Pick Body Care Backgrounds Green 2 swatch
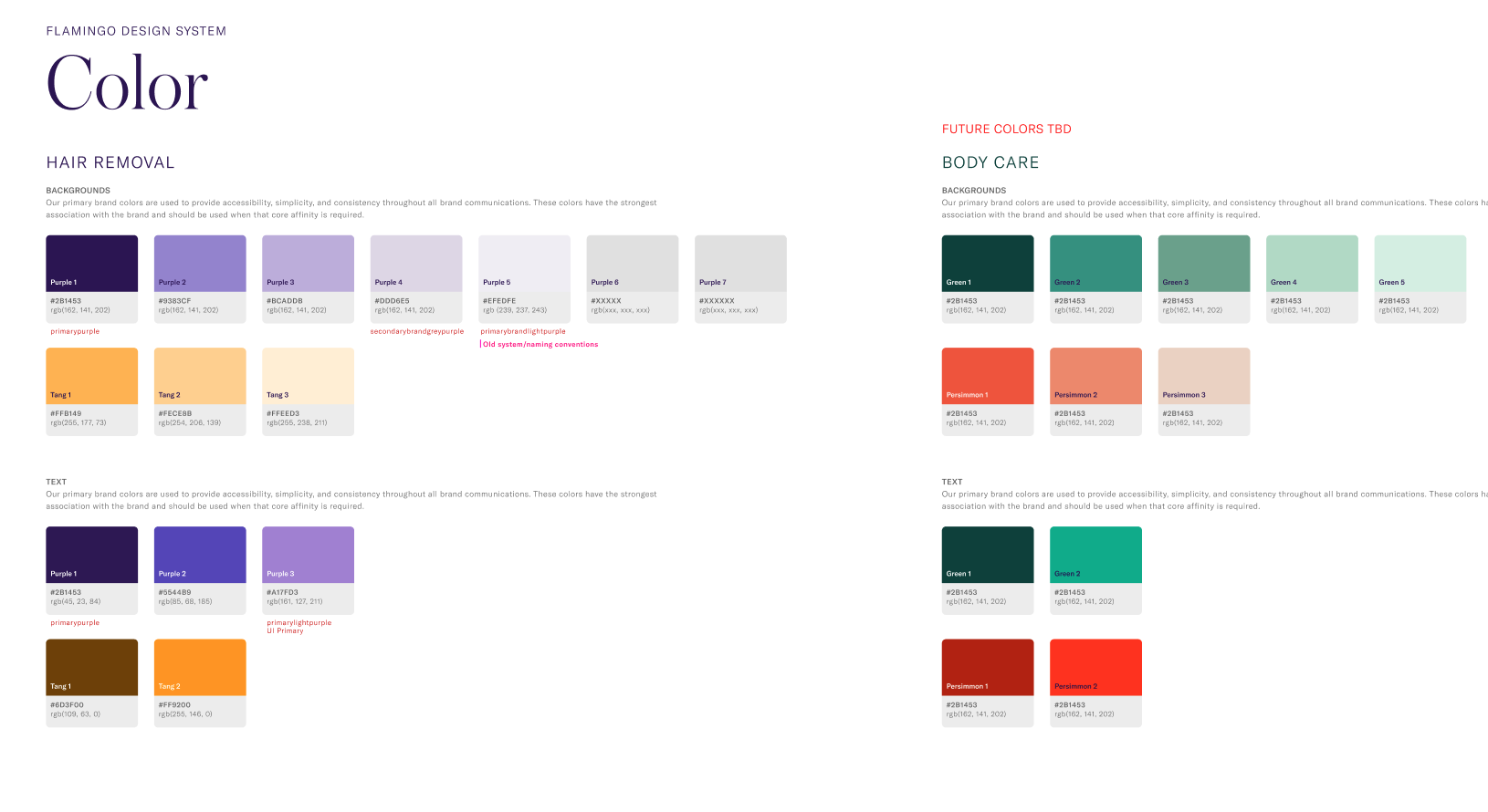The image size is (1488, 812). tap(1095, 279)
